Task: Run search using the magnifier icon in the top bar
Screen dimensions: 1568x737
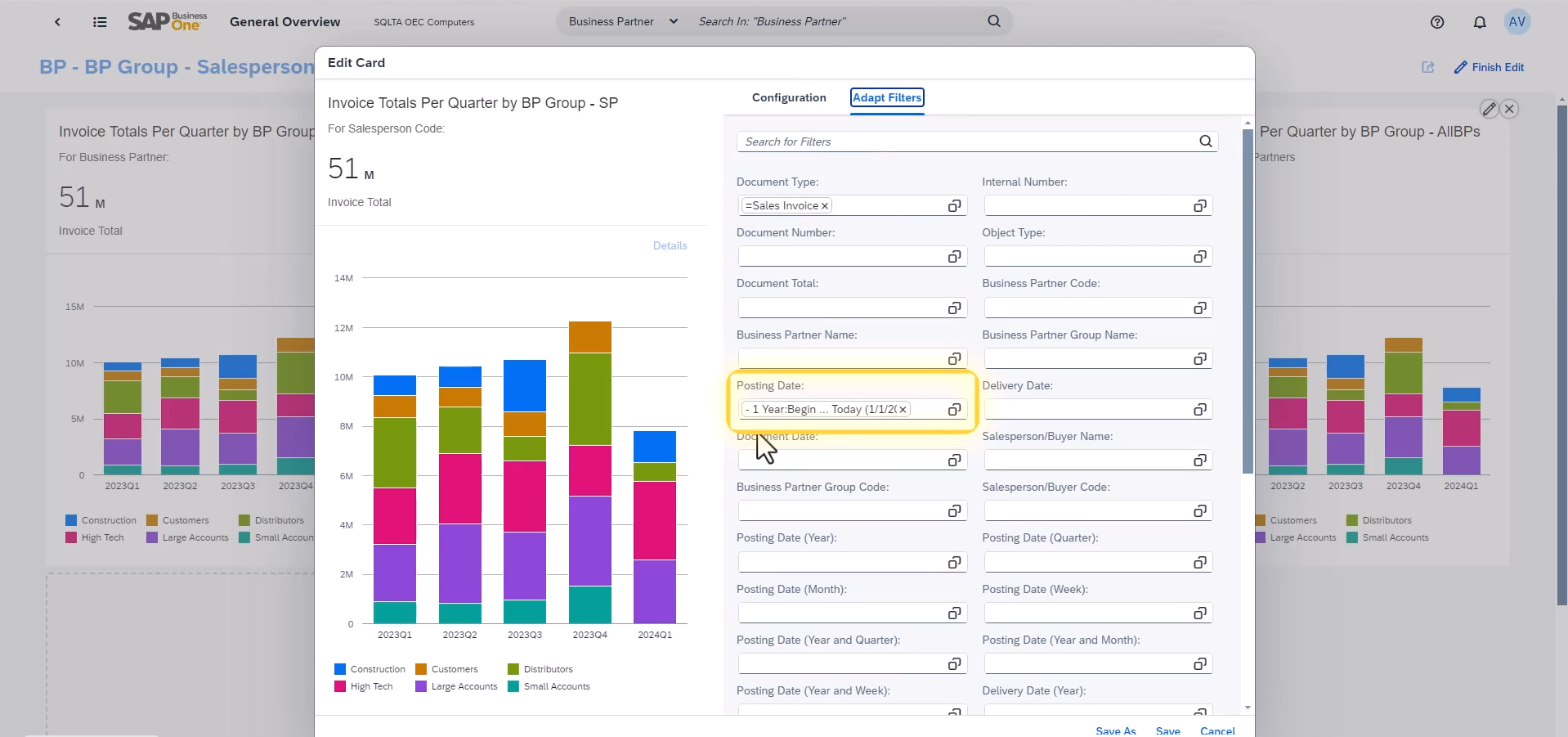Action: (x=993, y=21)
